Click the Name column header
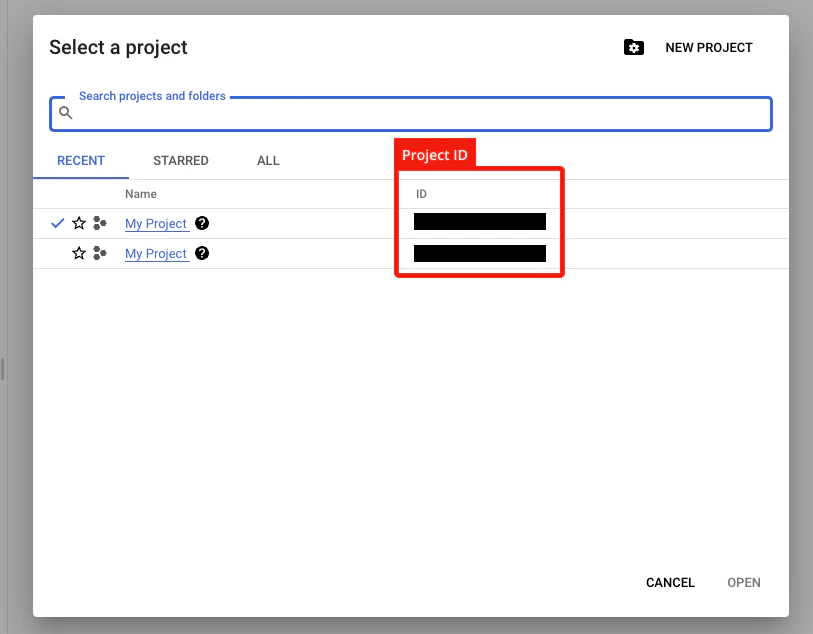This screenshot has height=634, width=813. point(141,194)
